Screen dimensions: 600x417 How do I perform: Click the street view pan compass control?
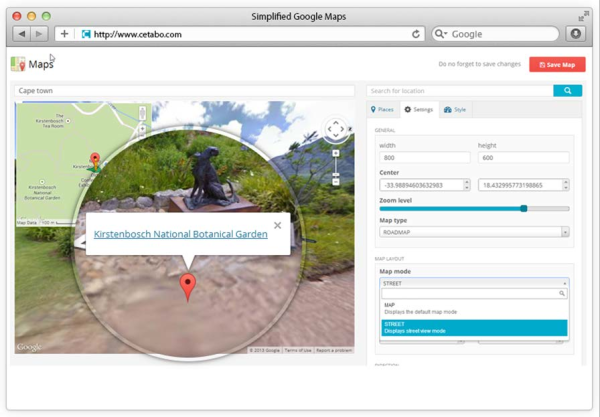coord(336,129)
